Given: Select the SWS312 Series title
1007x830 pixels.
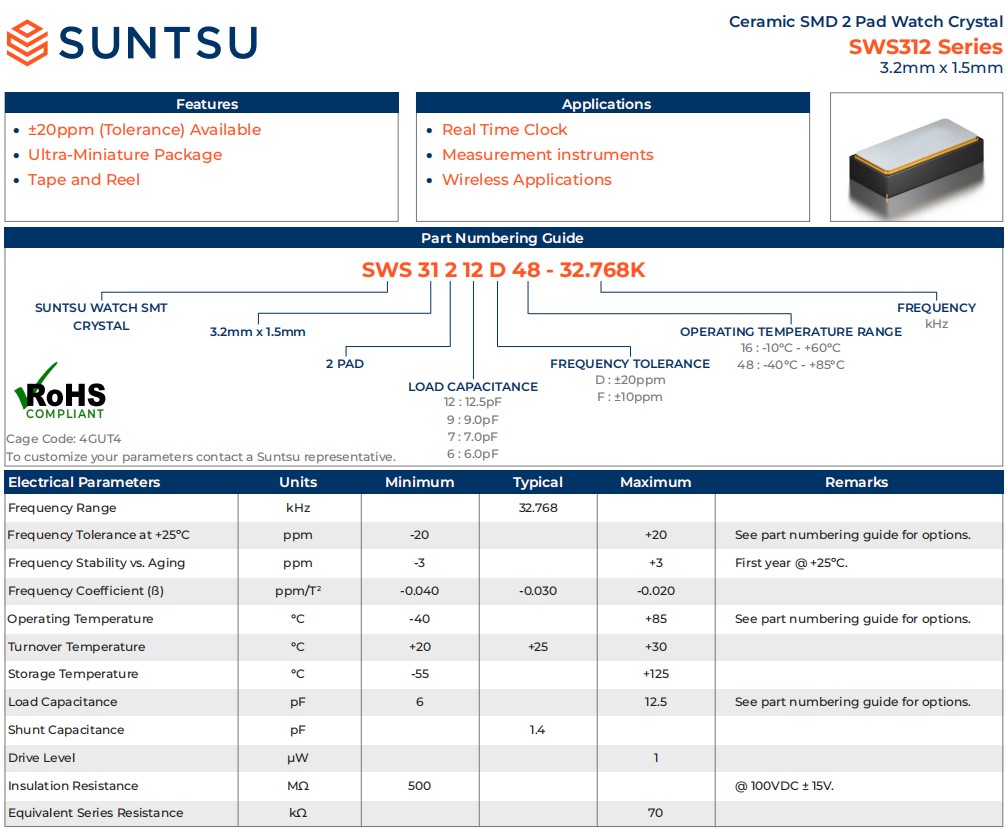Looking at the screenshot, I should tap(924, 47).
